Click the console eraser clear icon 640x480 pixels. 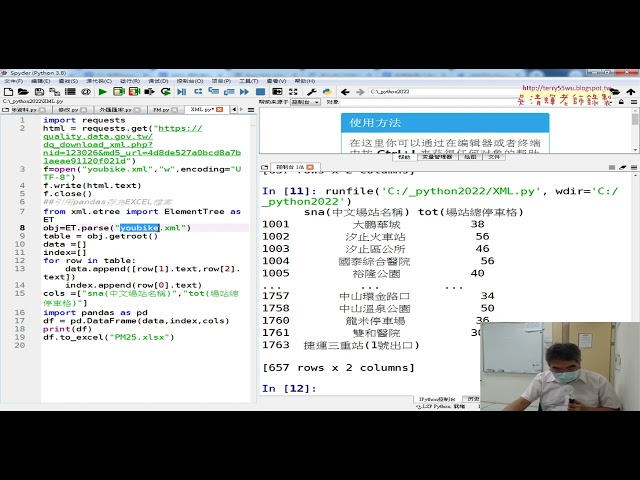coord(623,167)
